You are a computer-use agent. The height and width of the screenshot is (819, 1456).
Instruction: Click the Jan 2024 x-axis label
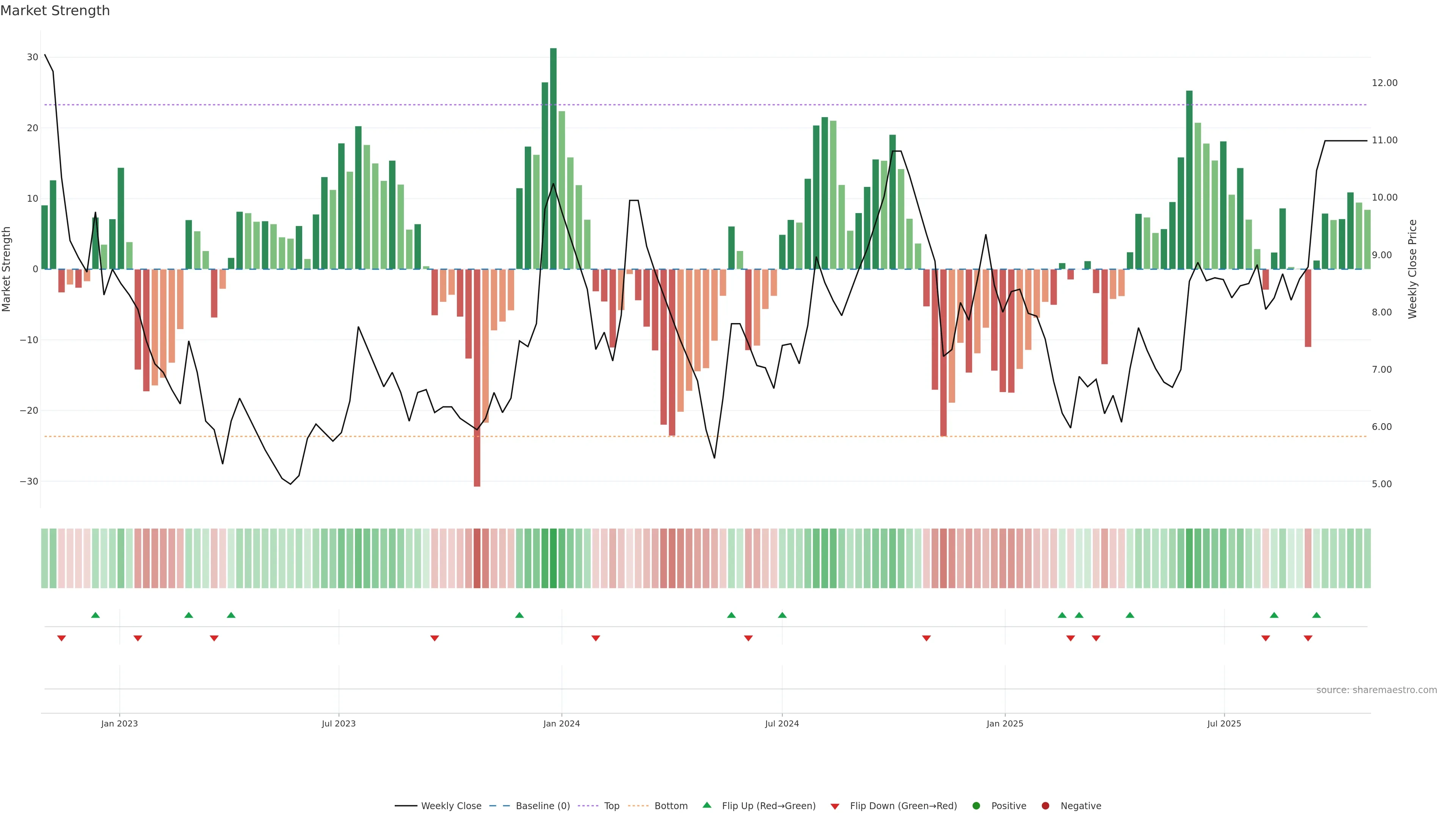coord(561,723)
